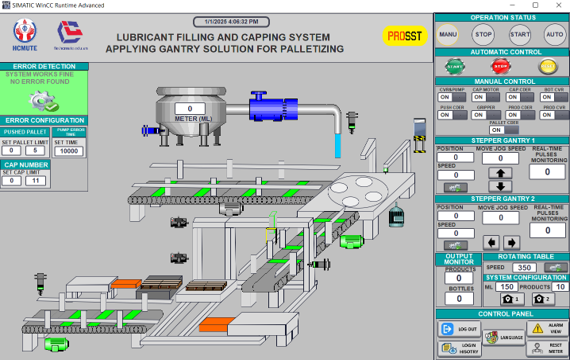
Task: Click the yellow reset button in Automatic Control
Action: click(548, 67)
